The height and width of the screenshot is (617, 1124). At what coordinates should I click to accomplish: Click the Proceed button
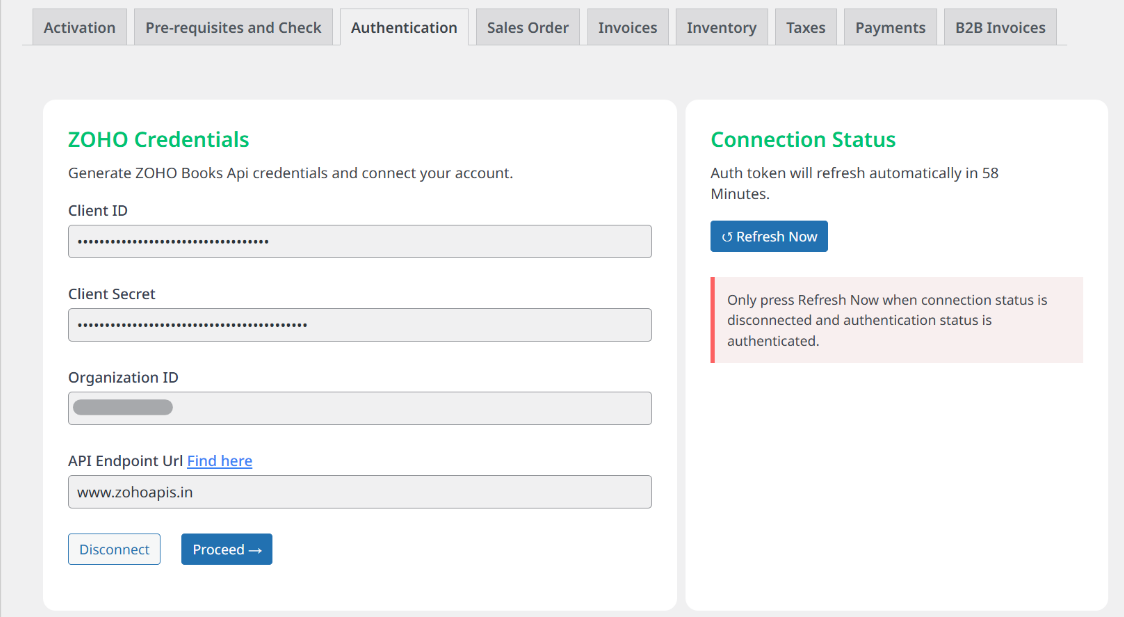(226, 549)
